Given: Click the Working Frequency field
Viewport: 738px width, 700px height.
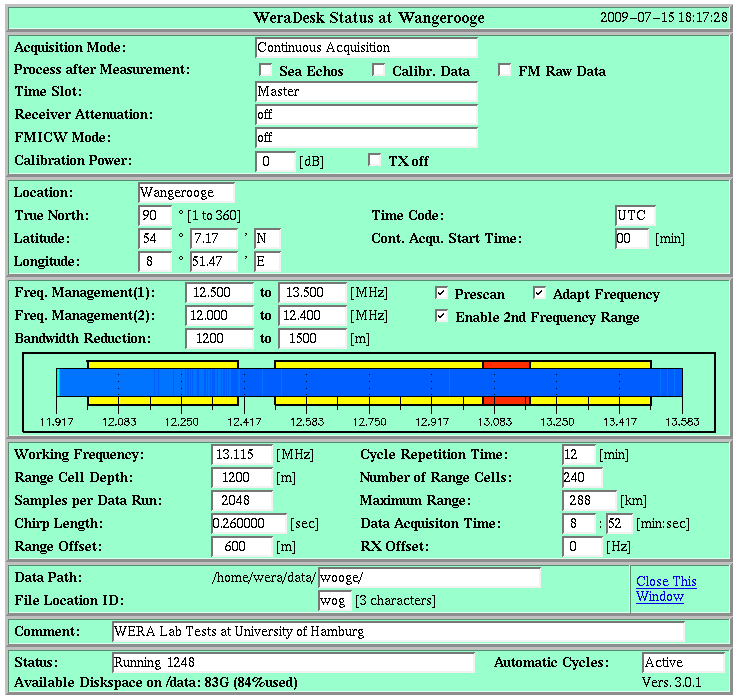Looking at the screenshot, I should [242, 455].
